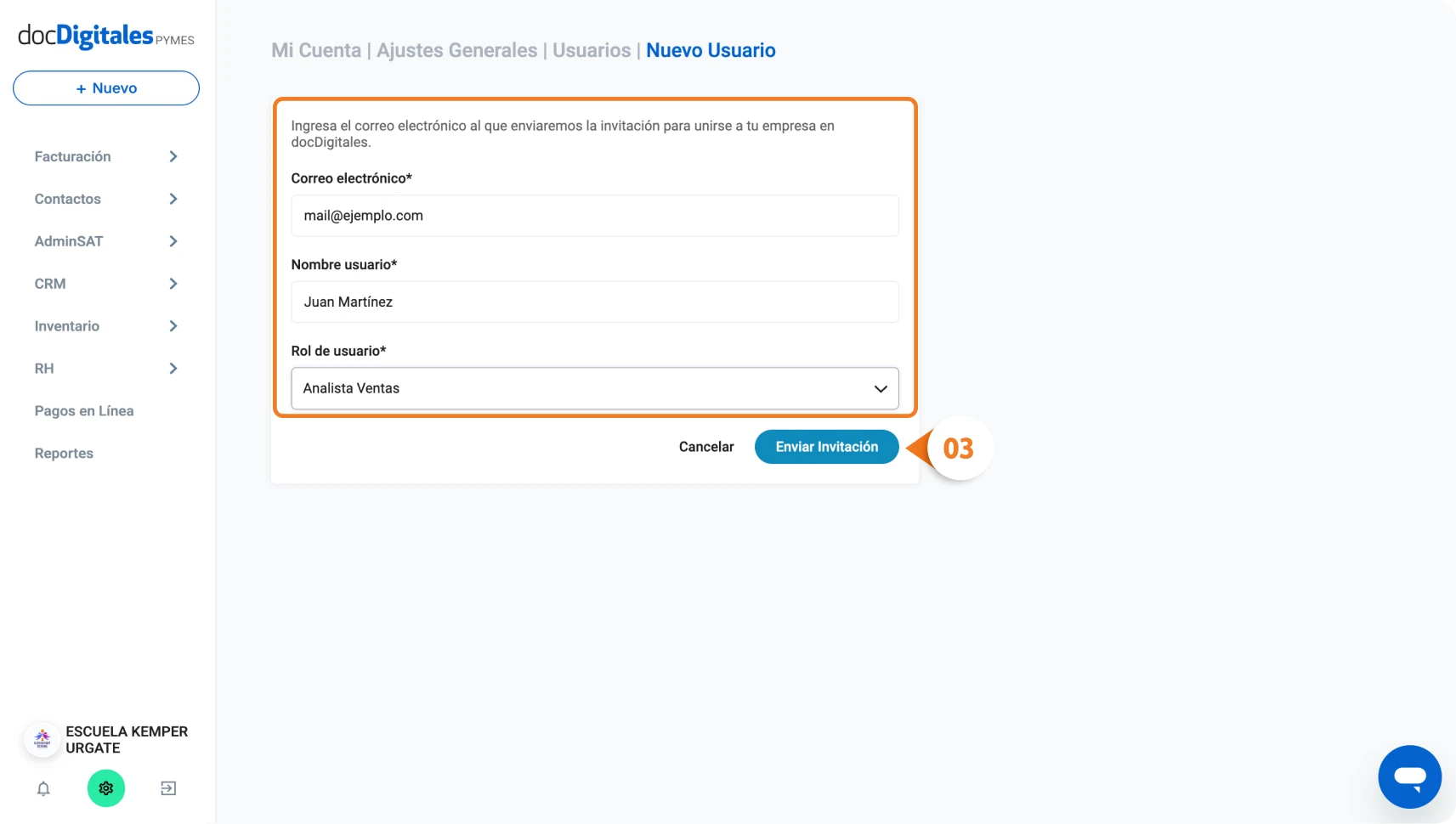Open the chat support bubble icon
1456x824 pixels.
1409,776
